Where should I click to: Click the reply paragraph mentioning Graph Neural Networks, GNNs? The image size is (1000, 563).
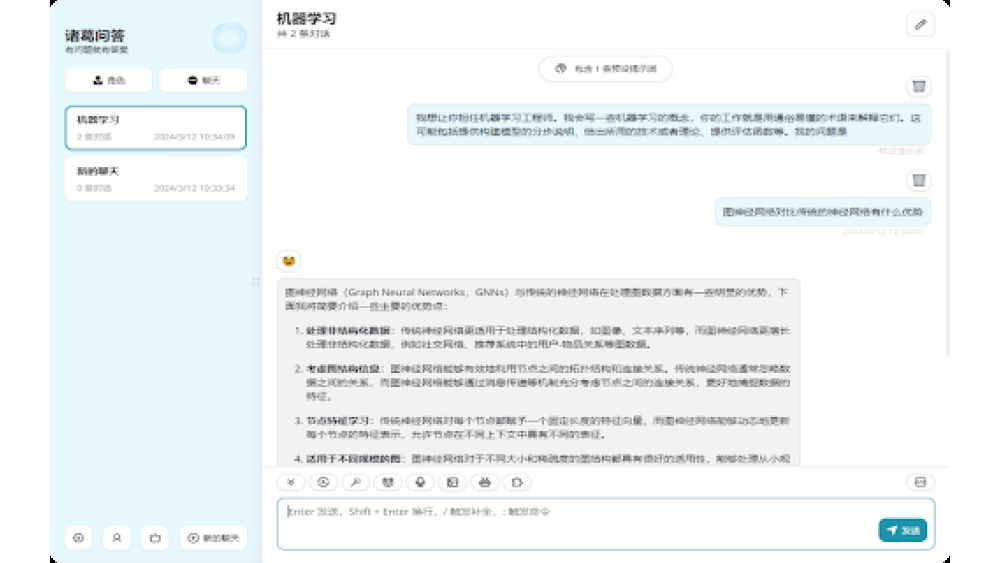point(536,299)
